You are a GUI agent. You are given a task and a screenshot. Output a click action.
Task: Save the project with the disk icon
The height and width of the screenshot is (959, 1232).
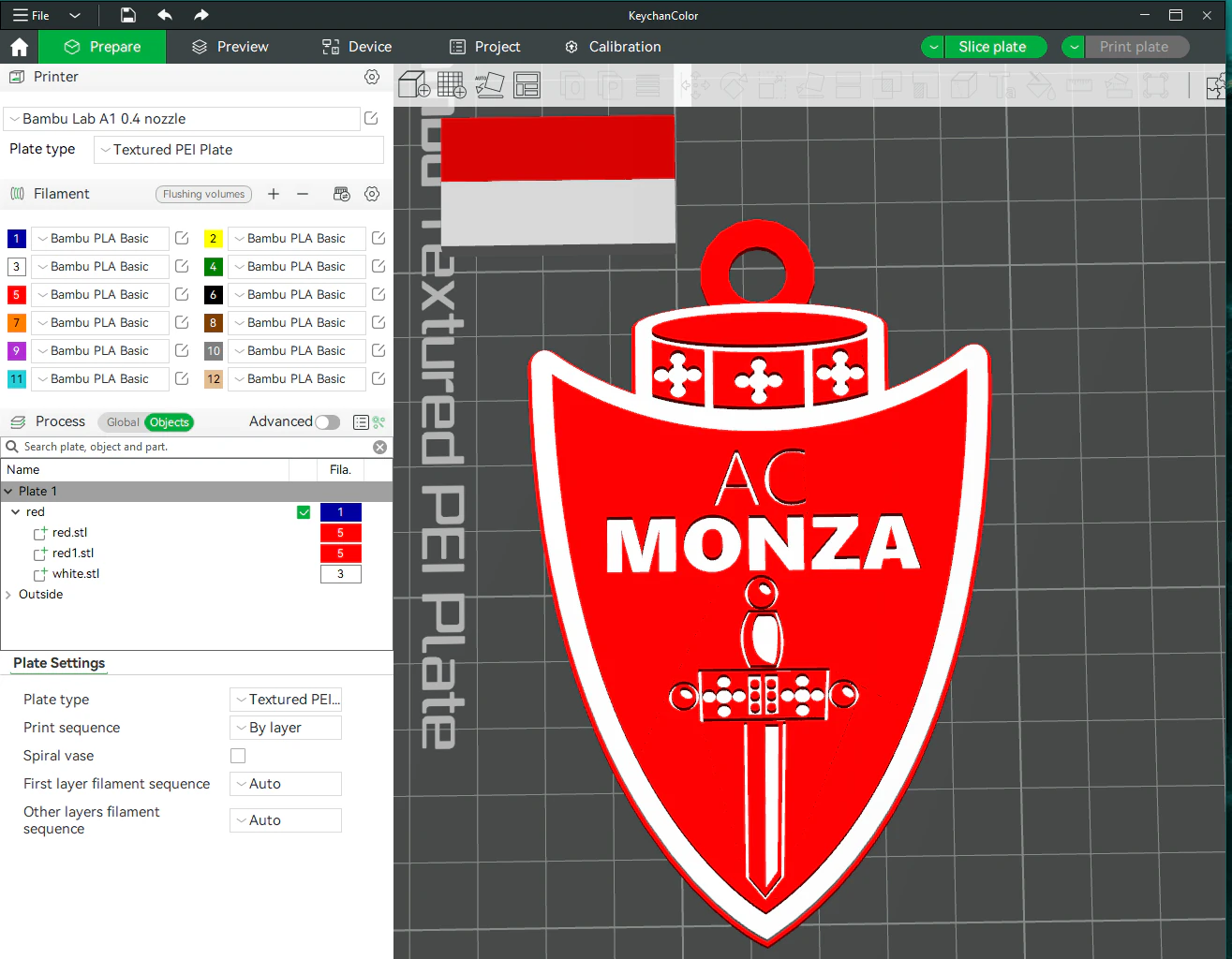[128, 15]
